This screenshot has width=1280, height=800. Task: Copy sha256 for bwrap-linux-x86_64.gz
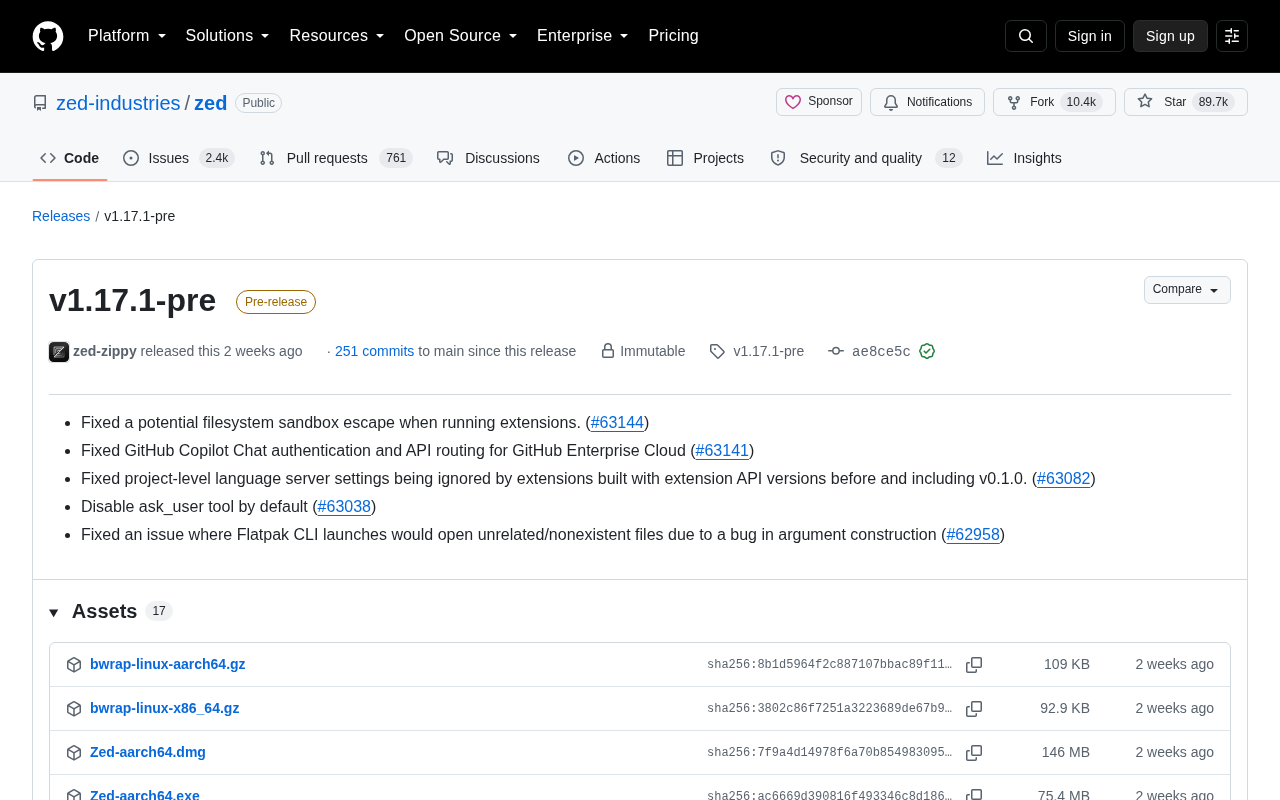[974, 709]
